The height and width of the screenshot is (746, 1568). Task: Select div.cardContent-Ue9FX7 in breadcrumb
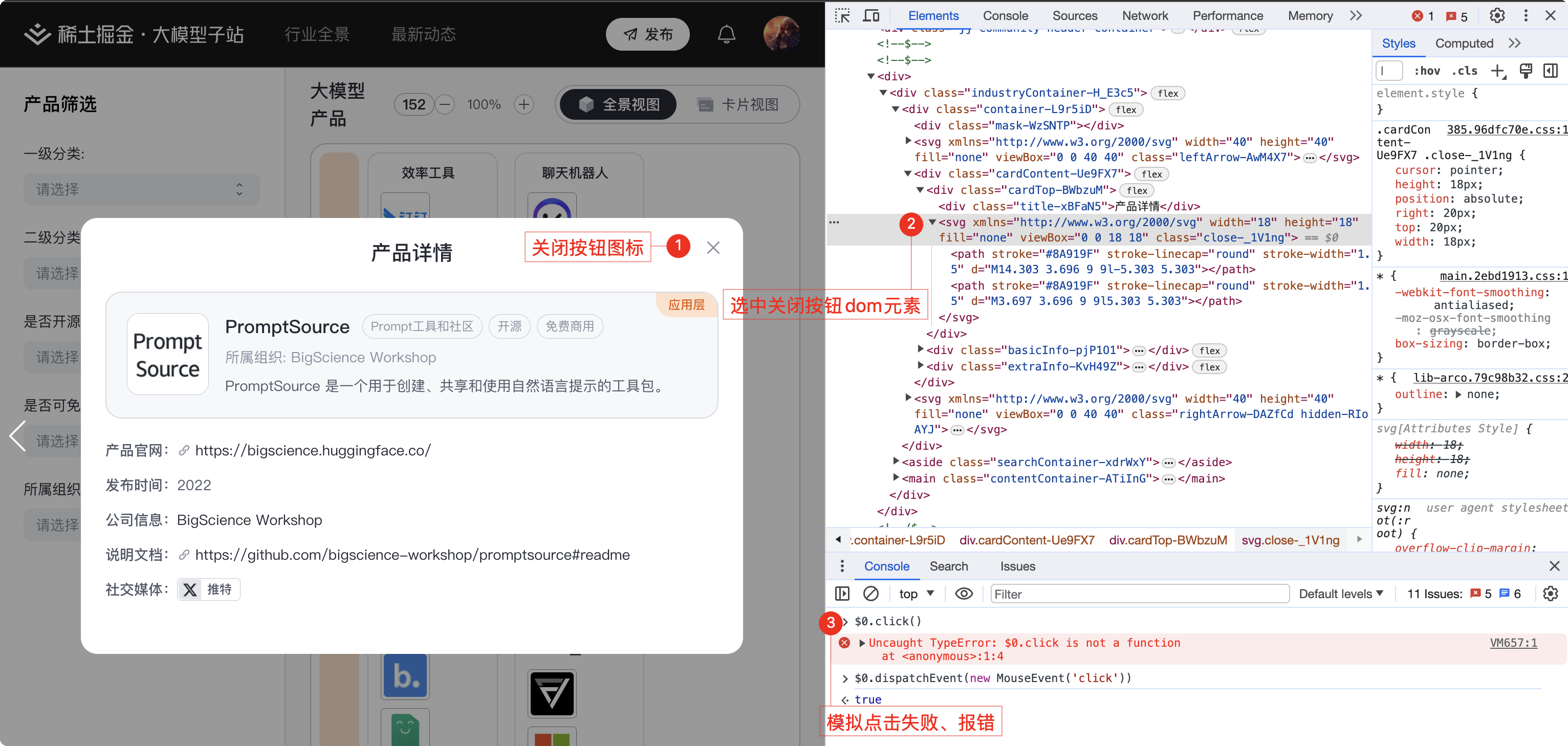tap(1027, 540)
